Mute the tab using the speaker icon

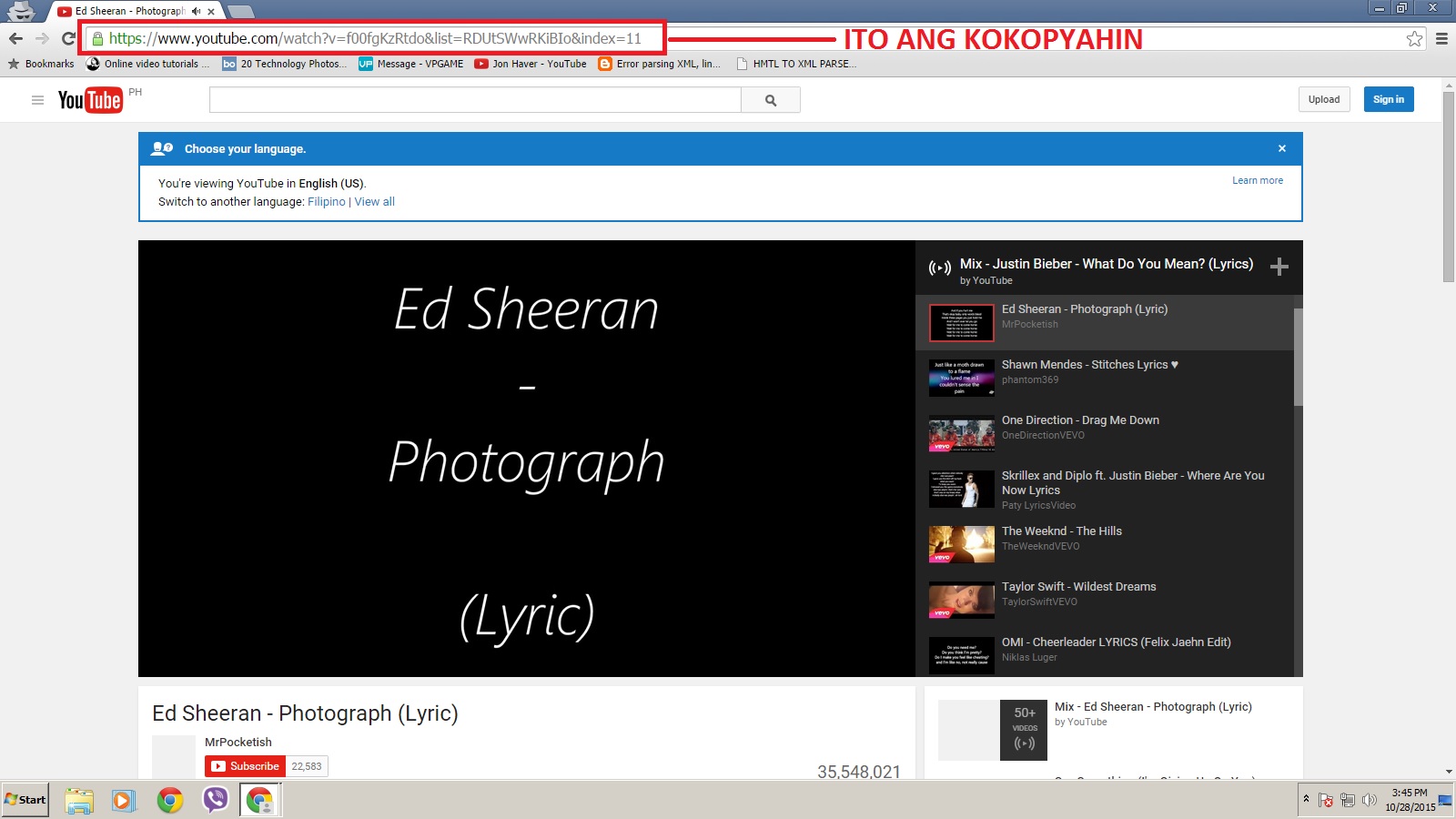pos(196,12)
